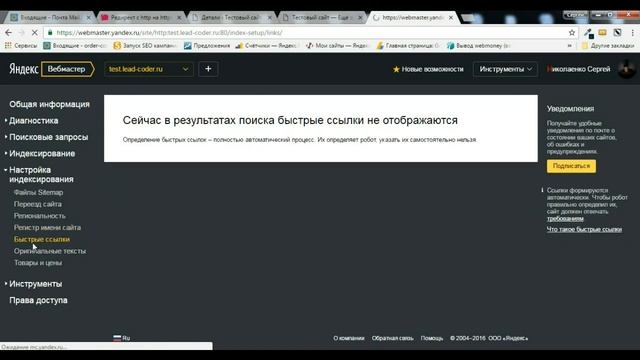
Task: Expand the Диагностика sidebar section
Action: pos(33,121)
